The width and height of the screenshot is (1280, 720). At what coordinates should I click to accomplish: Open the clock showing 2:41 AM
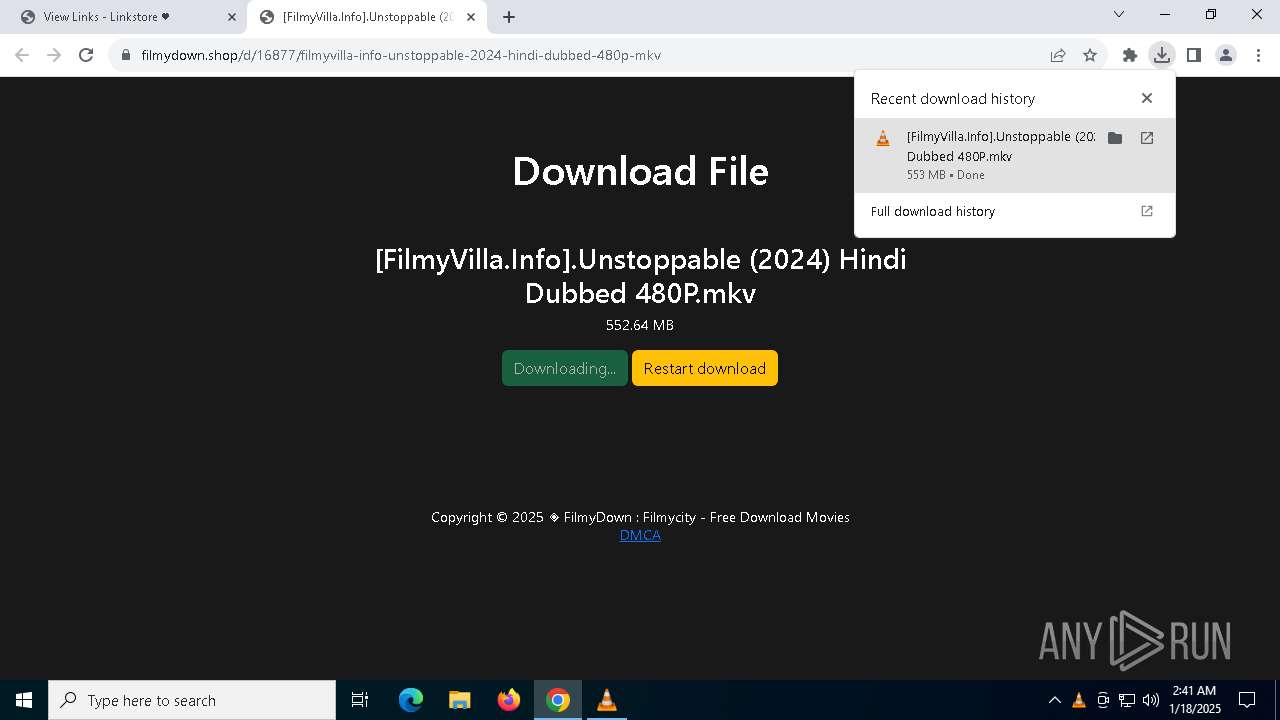[x=1195, y=700]
